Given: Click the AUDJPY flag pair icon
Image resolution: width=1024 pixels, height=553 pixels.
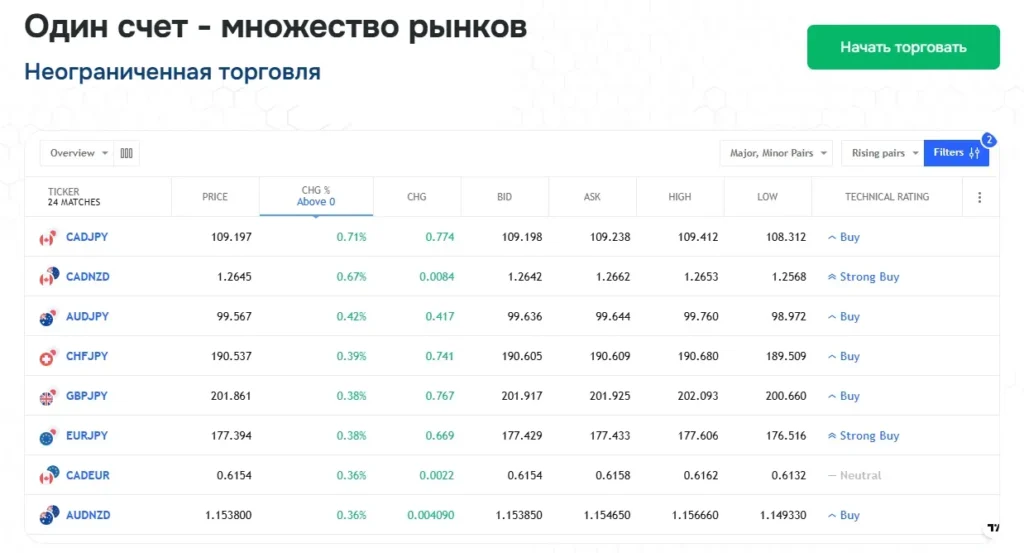Looking at the screenshot, I should pyautogui.click(x=47, y=318).
